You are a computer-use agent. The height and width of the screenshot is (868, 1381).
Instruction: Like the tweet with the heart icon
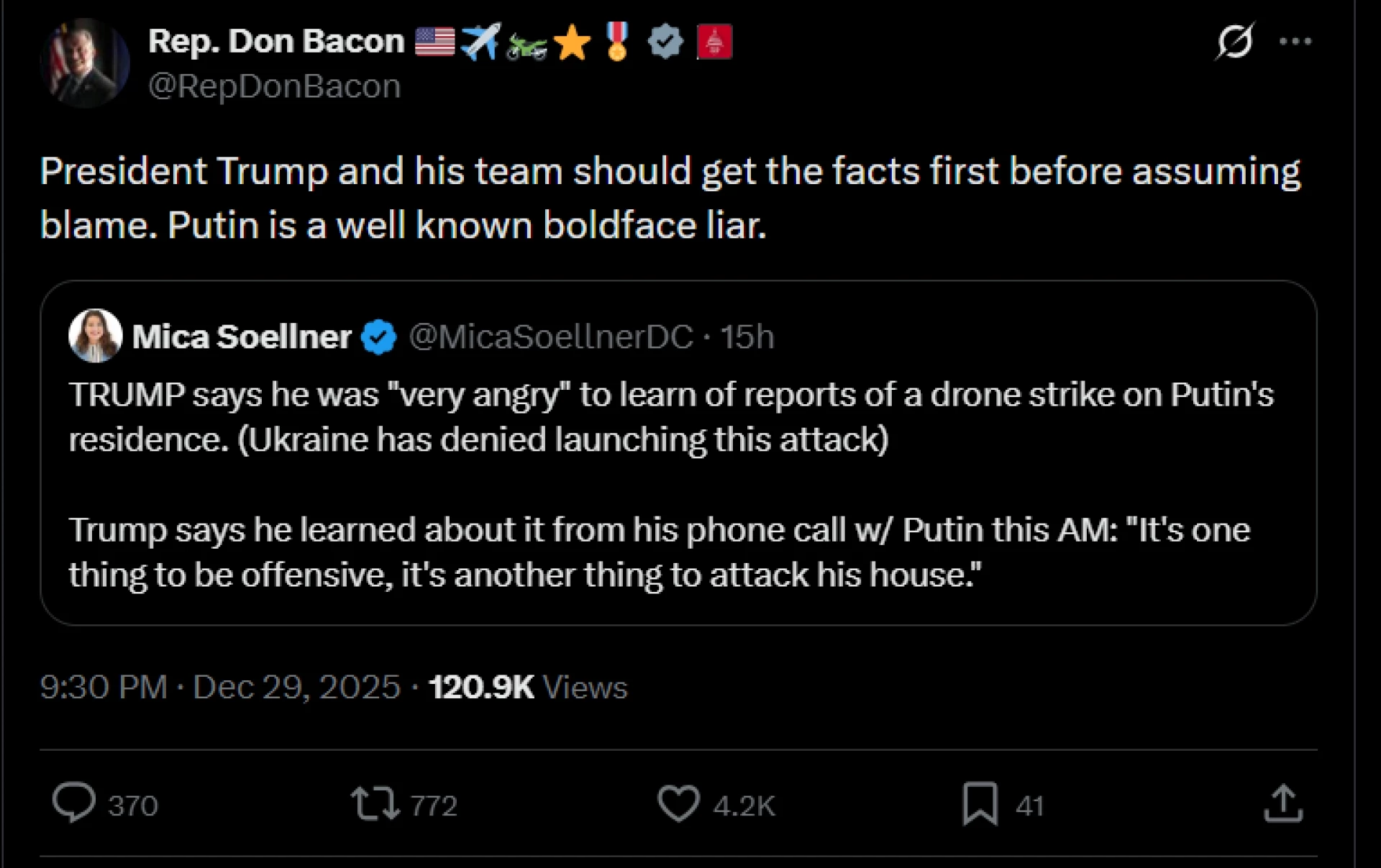pos(678,804)
